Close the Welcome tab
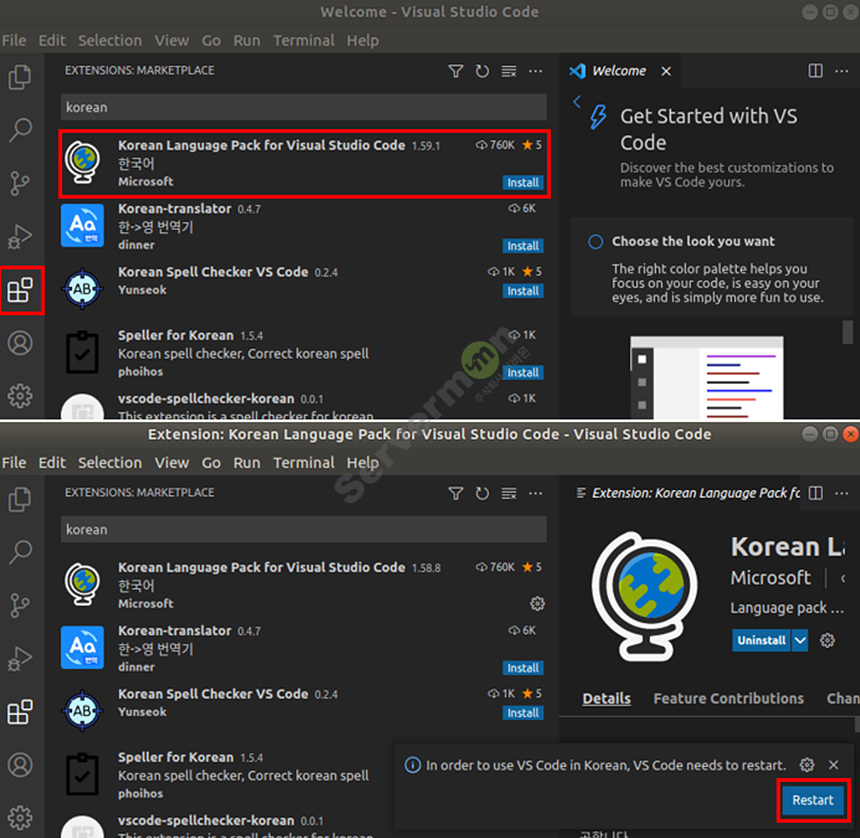Screen dimensions: 860x838 coord(666,71)
